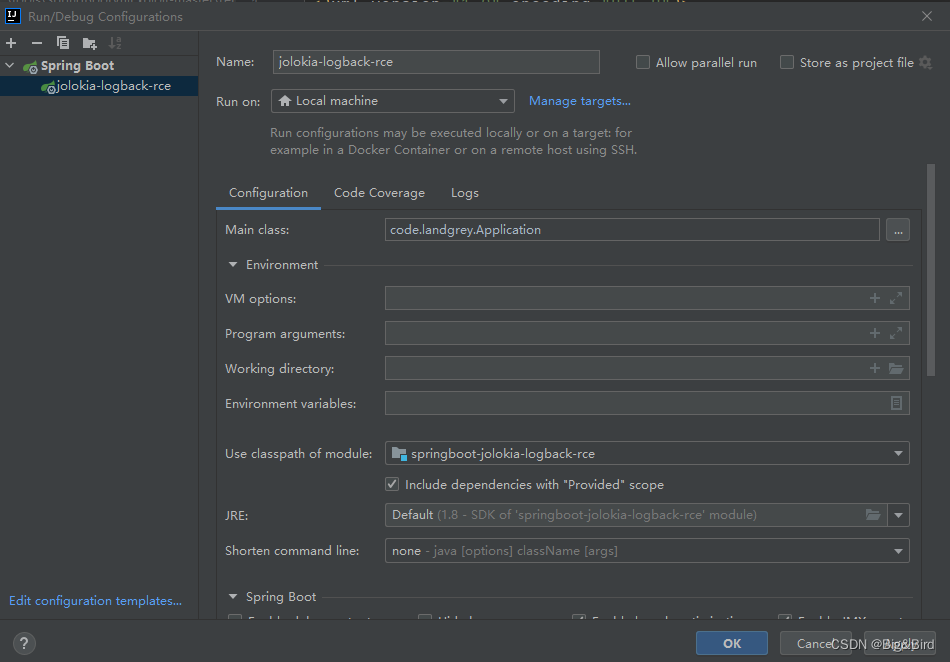Browse folder for JRE path
Screen dimensions: 950x662
873,515
